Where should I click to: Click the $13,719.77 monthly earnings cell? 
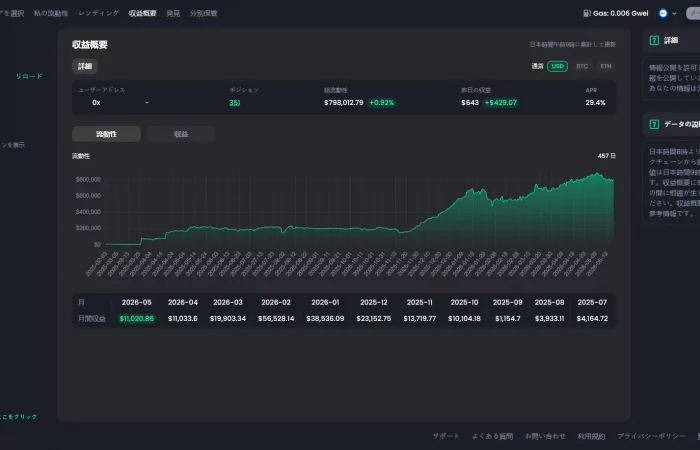420,318
